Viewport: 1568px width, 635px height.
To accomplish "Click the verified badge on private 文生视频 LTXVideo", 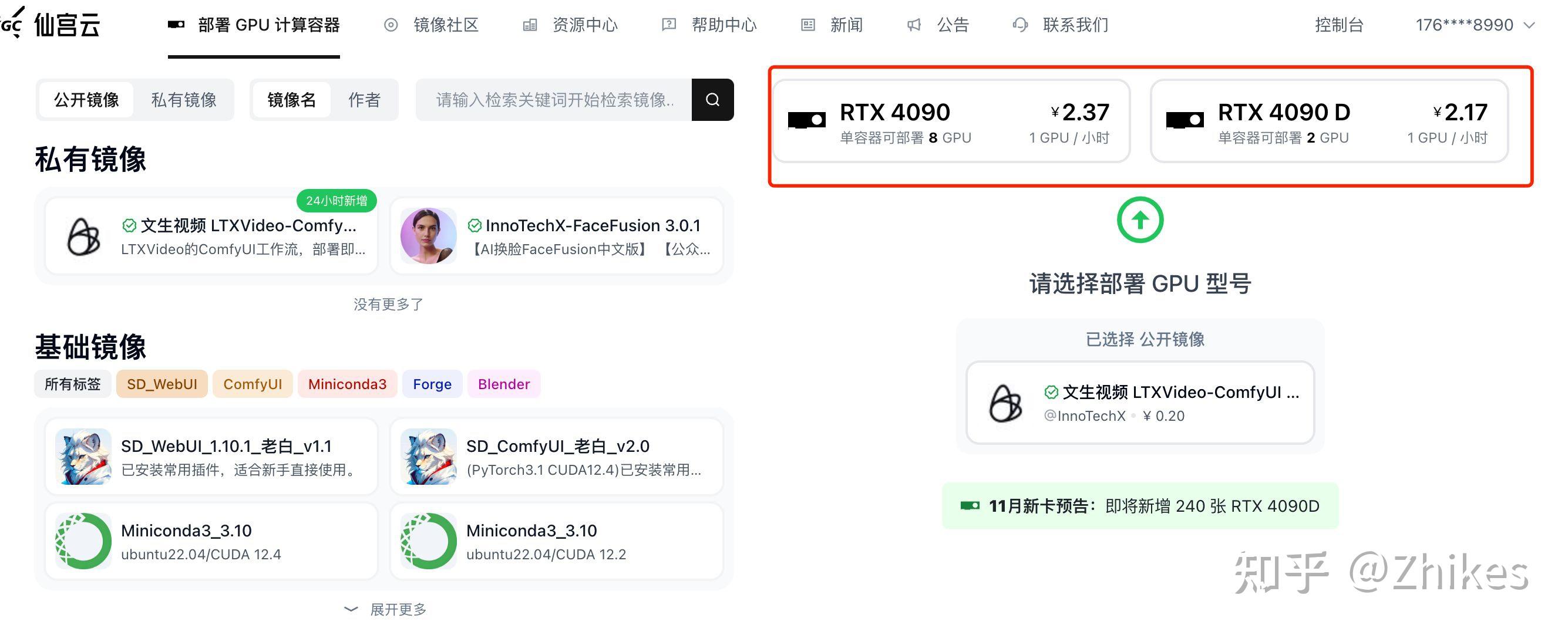I will tap(129, 226).
